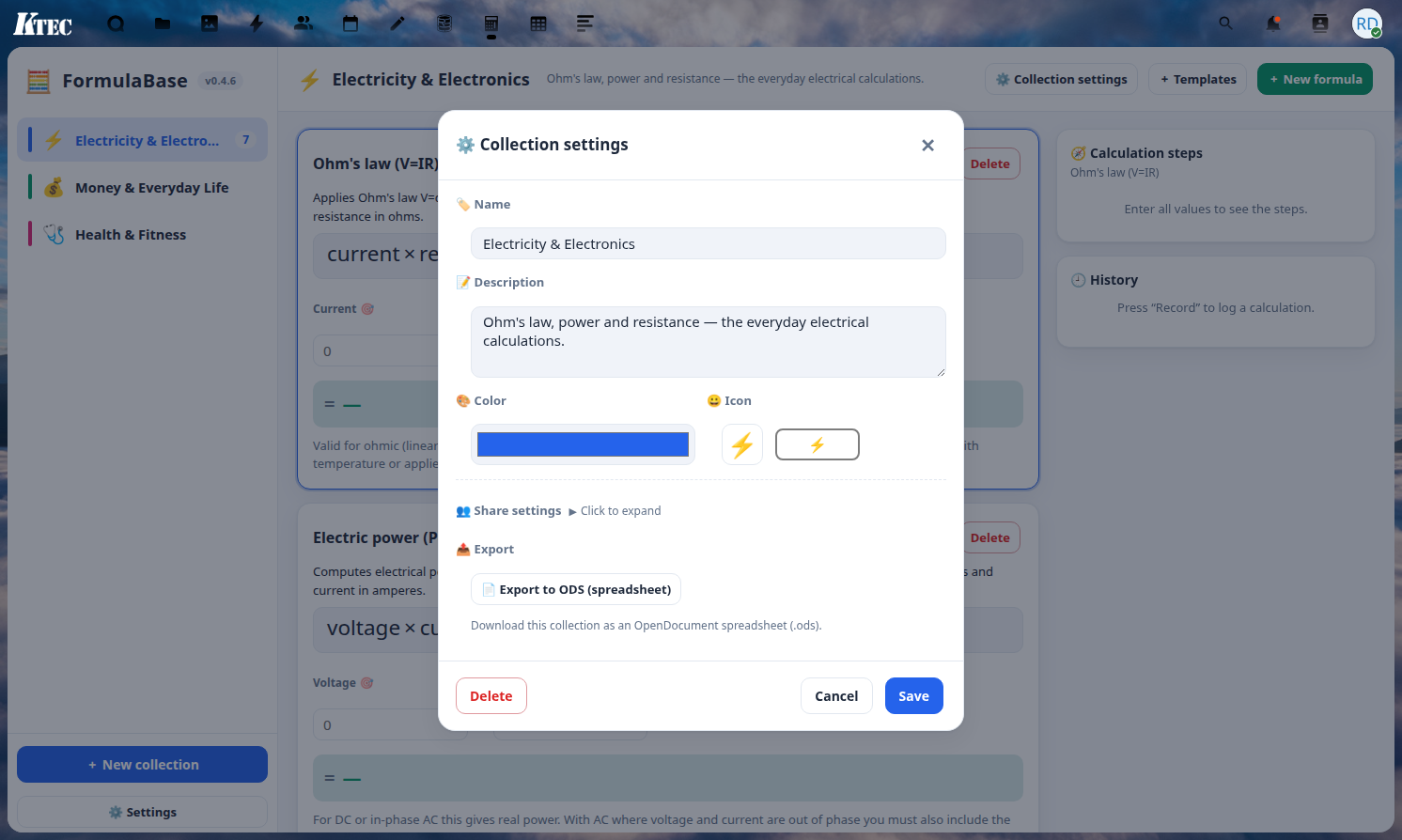Open Collection settings in the header
1402x840 pixels.
click(1062, 79)
